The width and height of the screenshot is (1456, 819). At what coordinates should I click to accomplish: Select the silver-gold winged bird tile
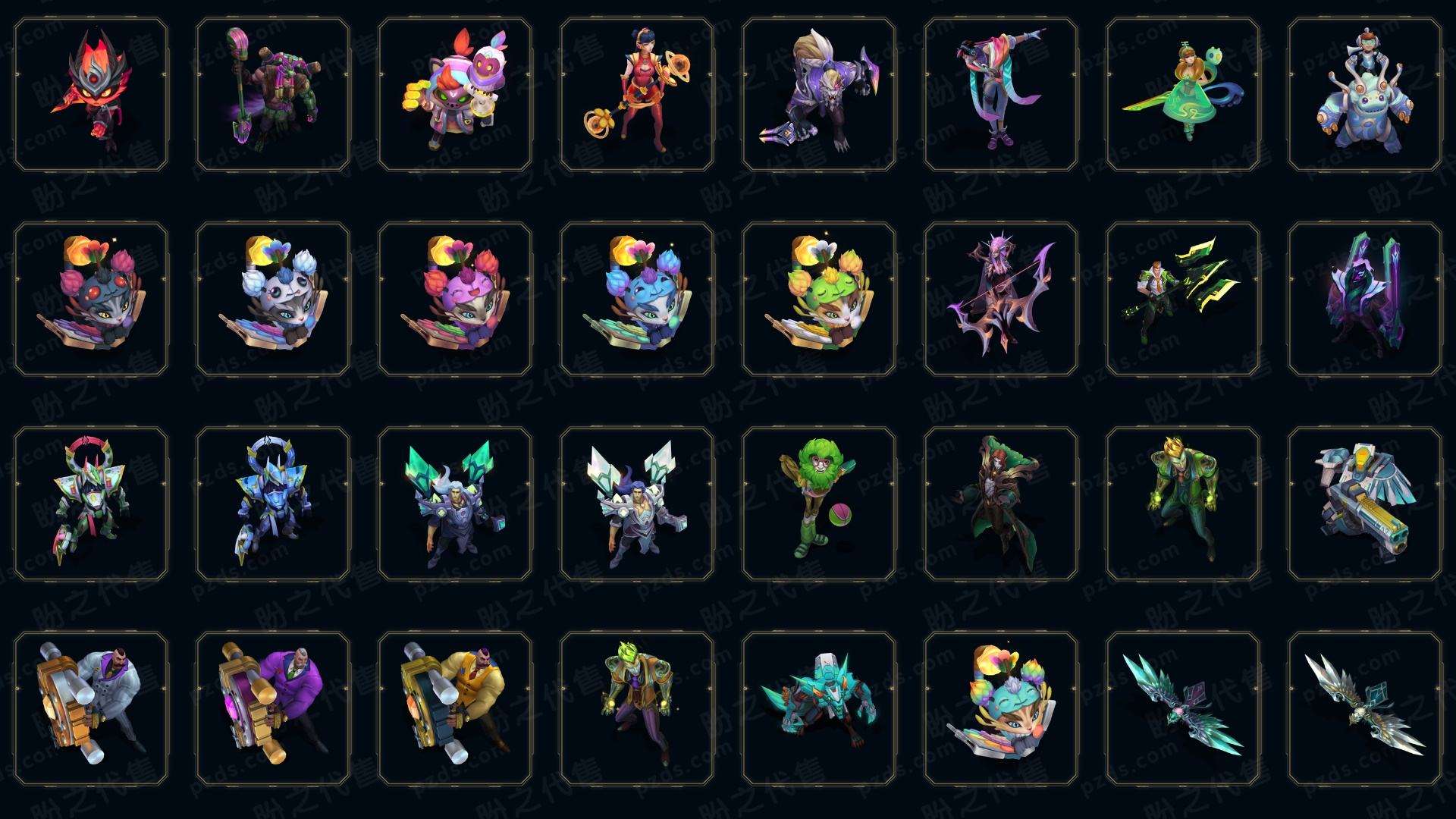tap(1365, 709)
